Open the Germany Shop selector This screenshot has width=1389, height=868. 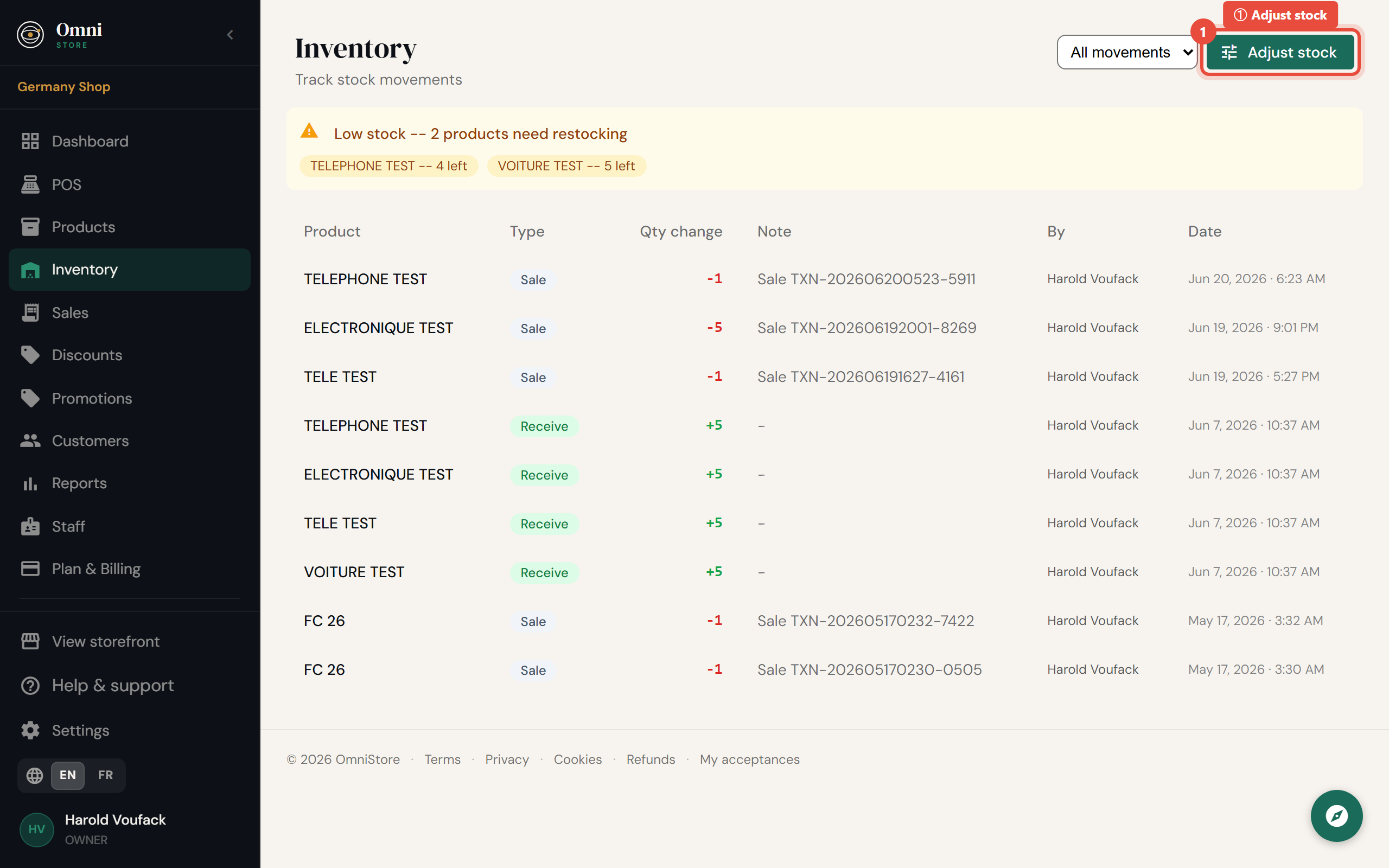click(x=63, y=87)
